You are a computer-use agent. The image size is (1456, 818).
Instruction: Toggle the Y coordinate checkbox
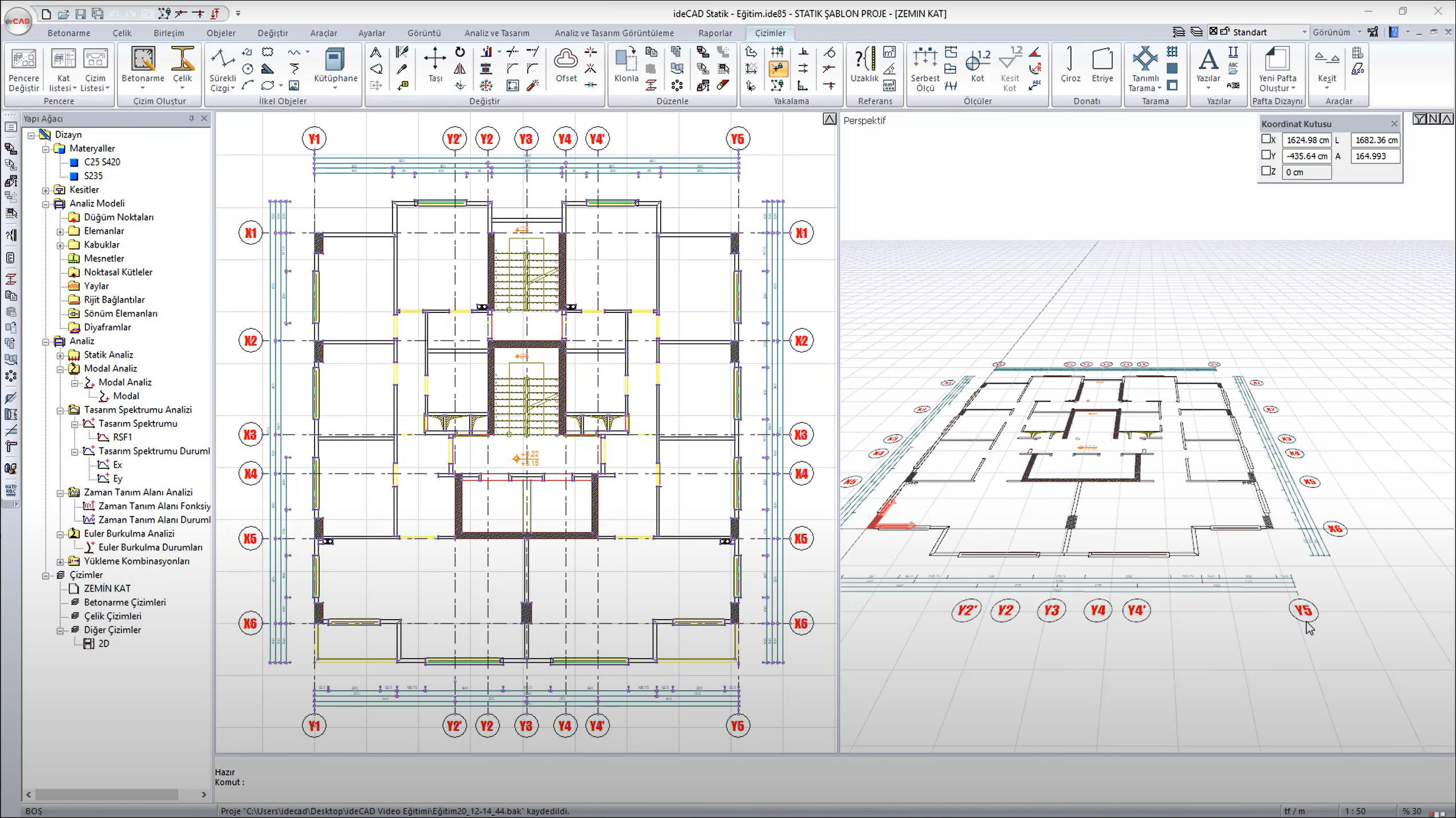[x=1266, y=155]
